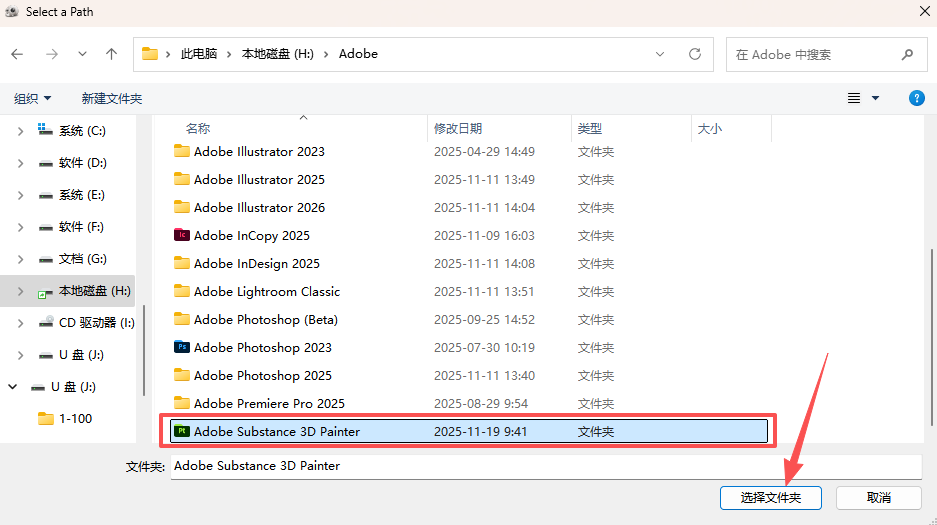Click the file list vertical scrollbar
937x525 pixels.
931,337
